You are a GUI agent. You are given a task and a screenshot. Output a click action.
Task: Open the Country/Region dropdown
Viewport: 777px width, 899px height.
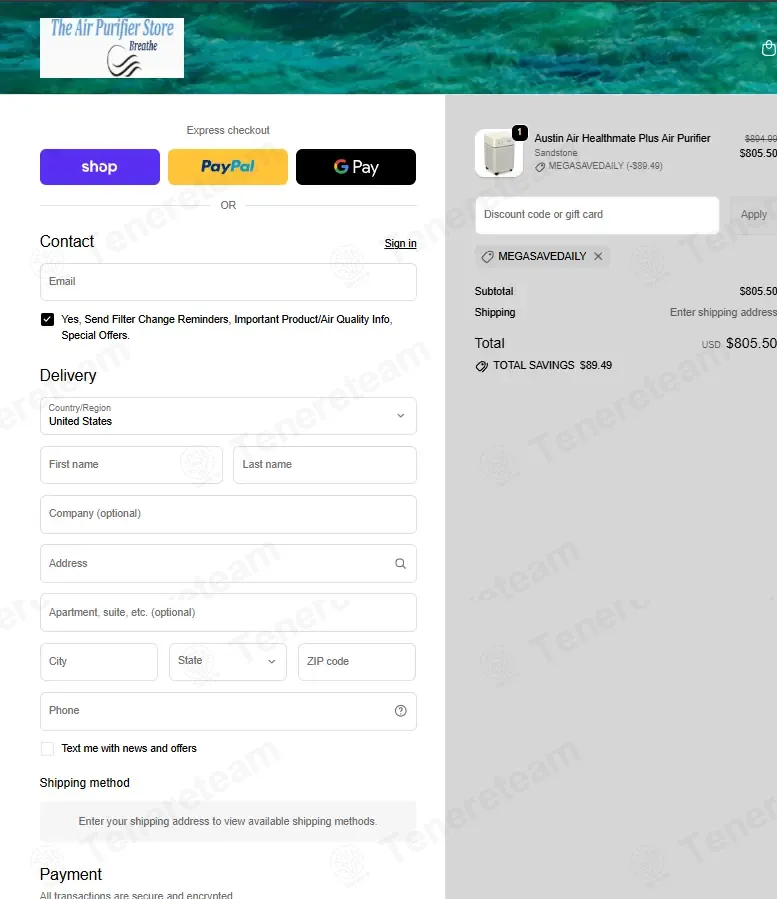pyautogui.click(x=228, y=416)
